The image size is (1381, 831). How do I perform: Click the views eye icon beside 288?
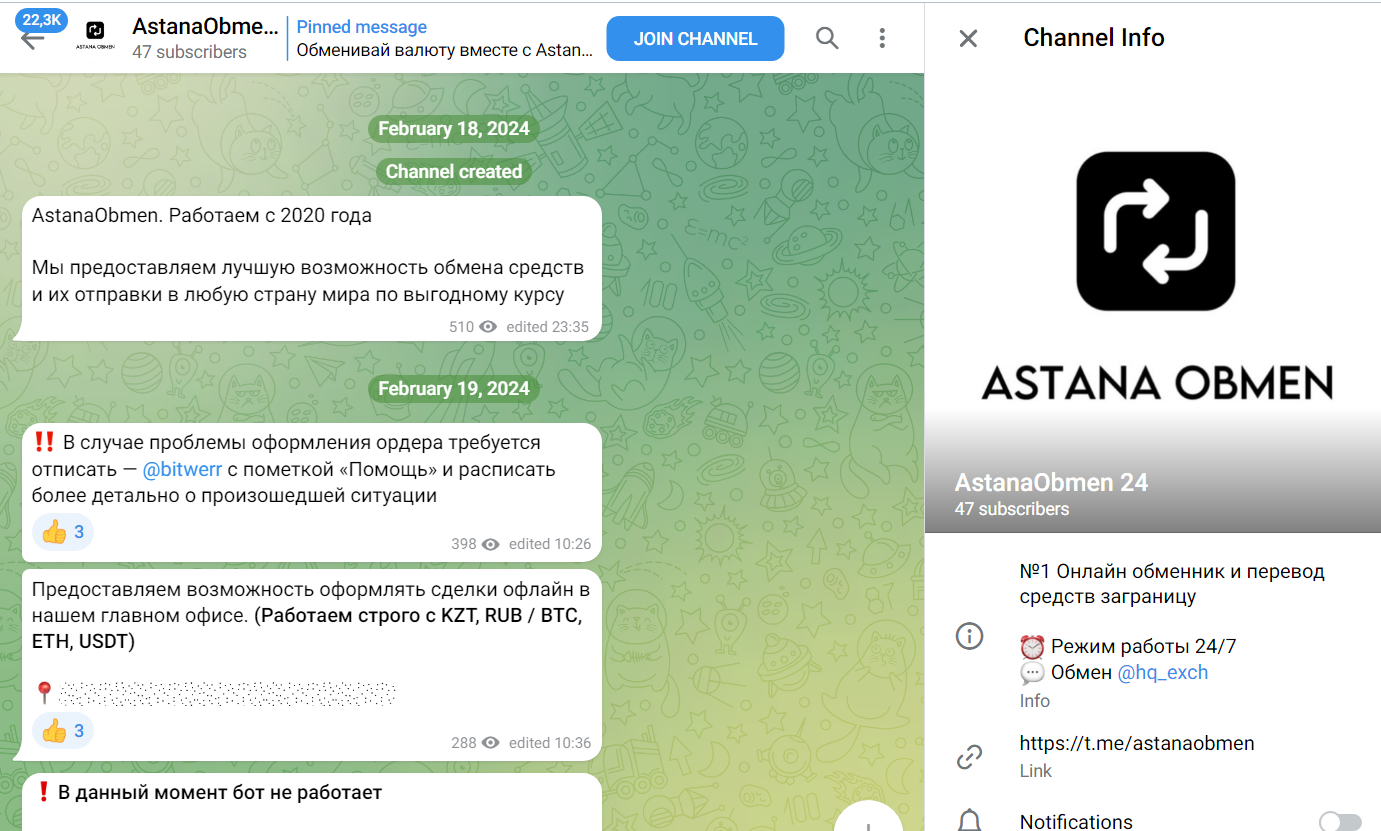point(490,743)
